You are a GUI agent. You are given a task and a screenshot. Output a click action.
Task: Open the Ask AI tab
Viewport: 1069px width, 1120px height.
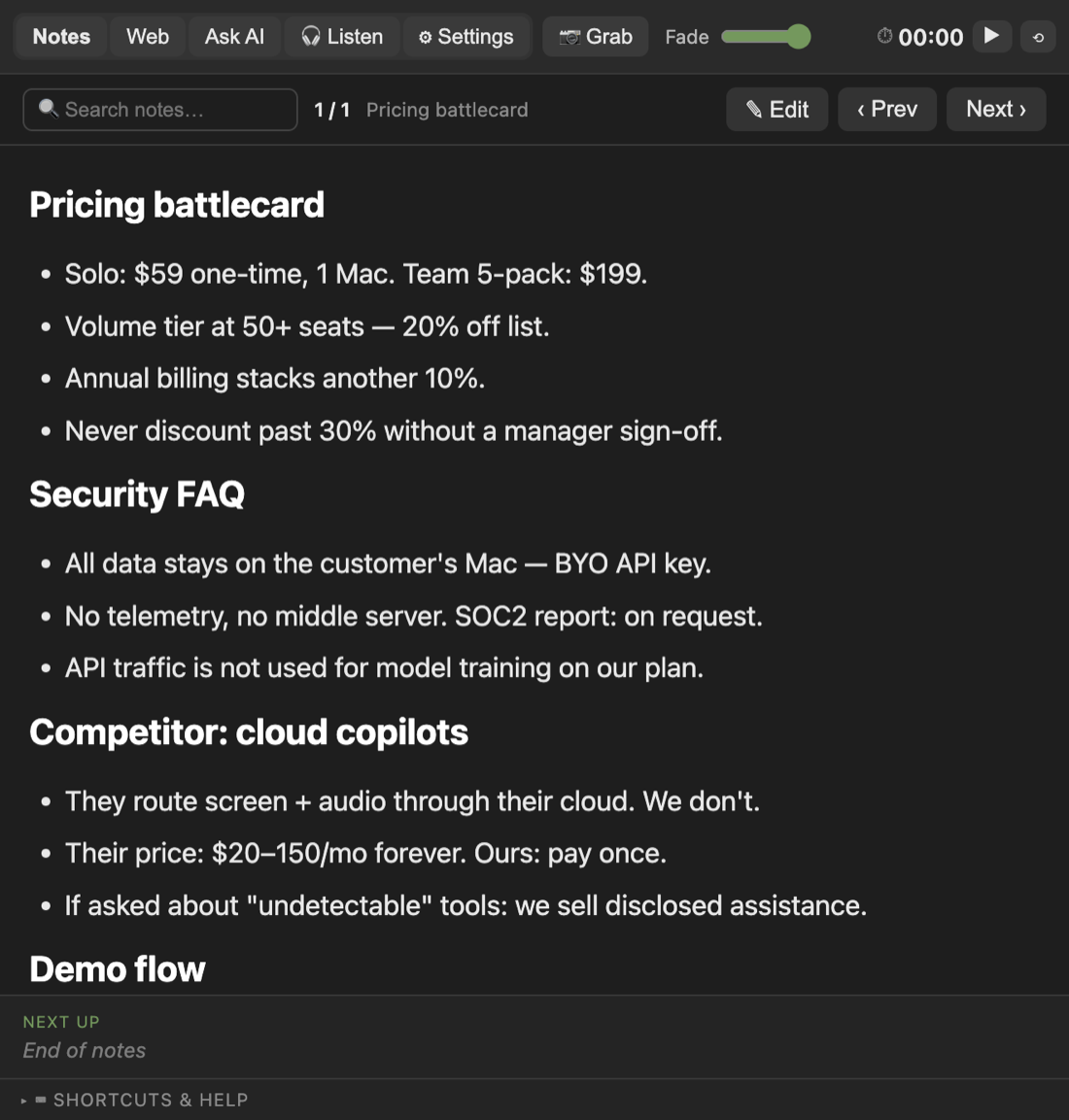click(234, 37)
